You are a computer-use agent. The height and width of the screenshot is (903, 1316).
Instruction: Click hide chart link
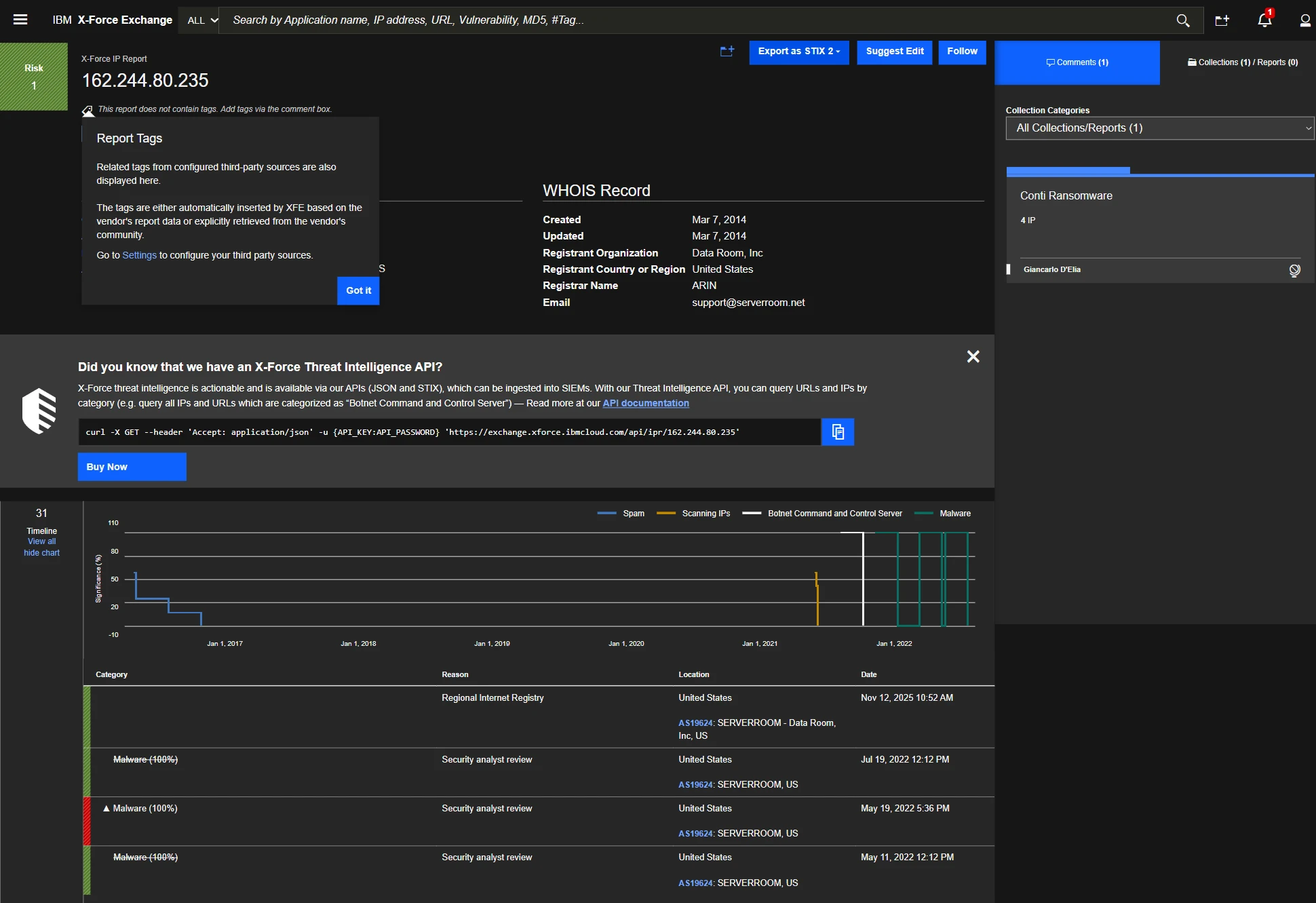[x=41, y=554]
